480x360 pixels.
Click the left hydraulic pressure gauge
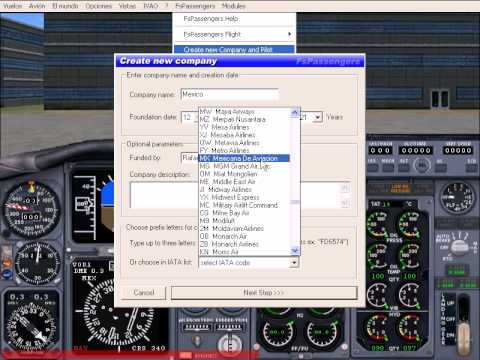[378, 328]
